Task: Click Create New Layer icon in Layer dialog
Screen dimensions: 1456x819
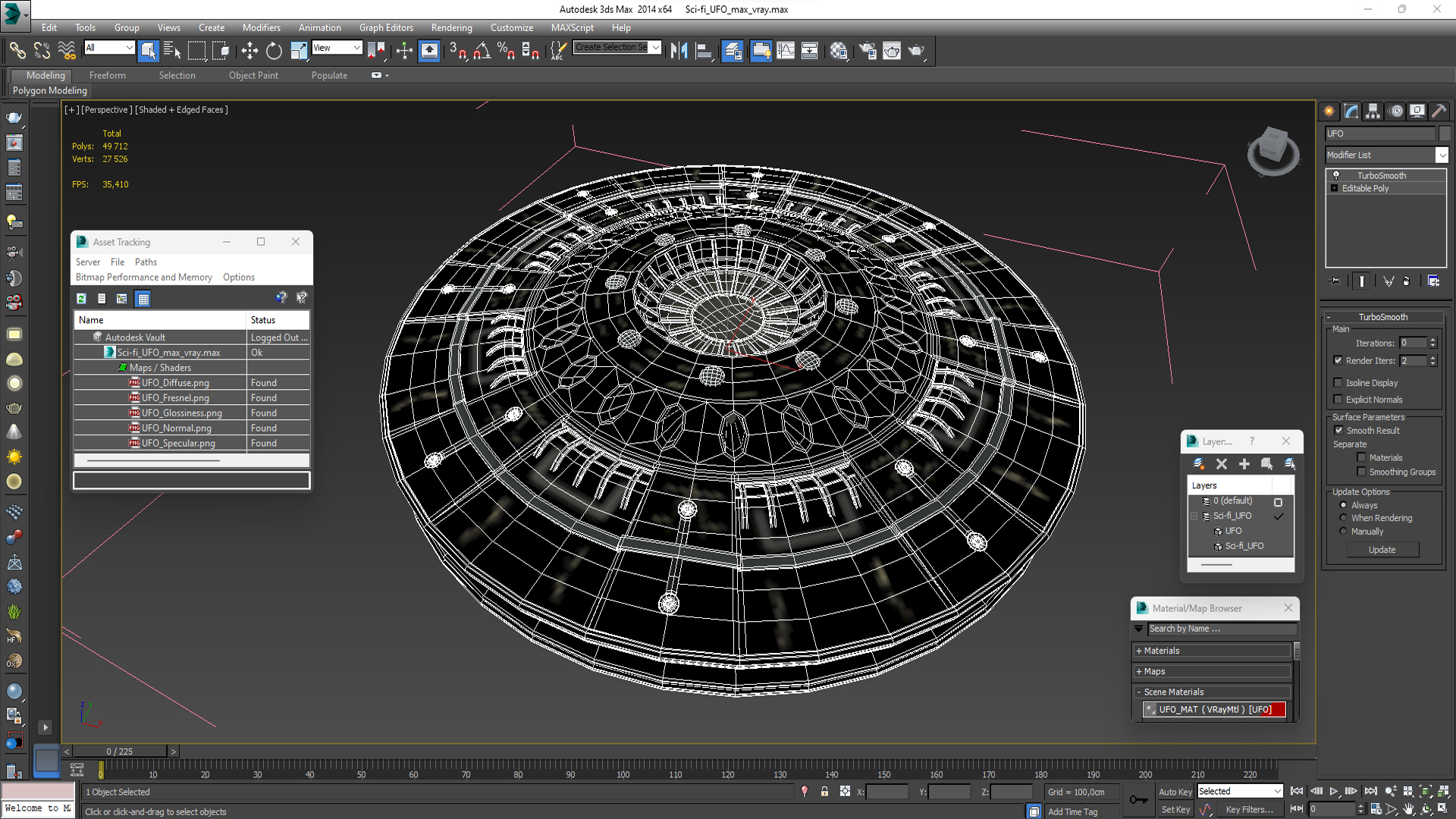Action: tap(1199, 463)
